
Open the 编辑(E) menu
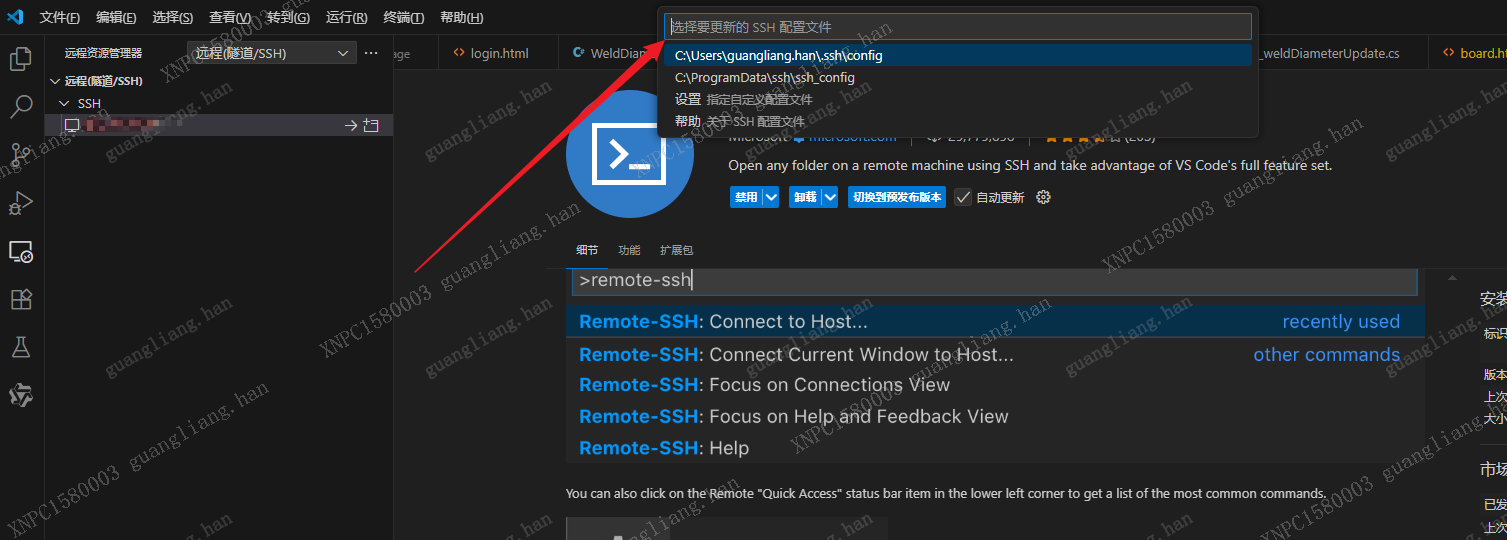116,18
